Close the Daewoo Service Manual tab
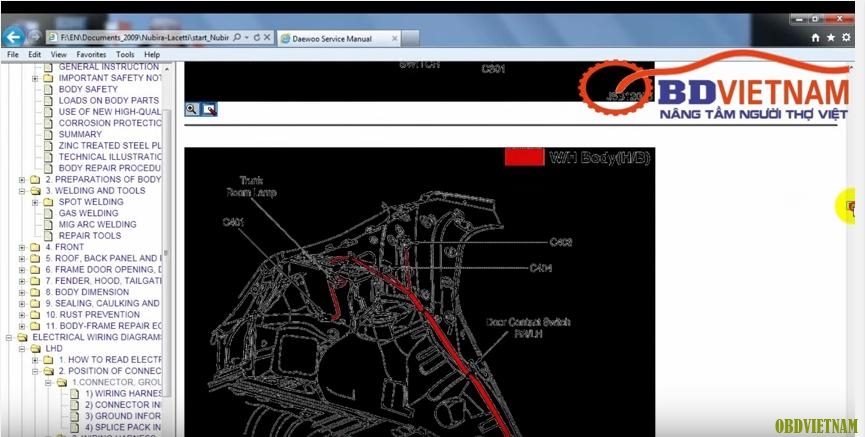The height and width of the screenshot is (437, 865). pos(394,39)
